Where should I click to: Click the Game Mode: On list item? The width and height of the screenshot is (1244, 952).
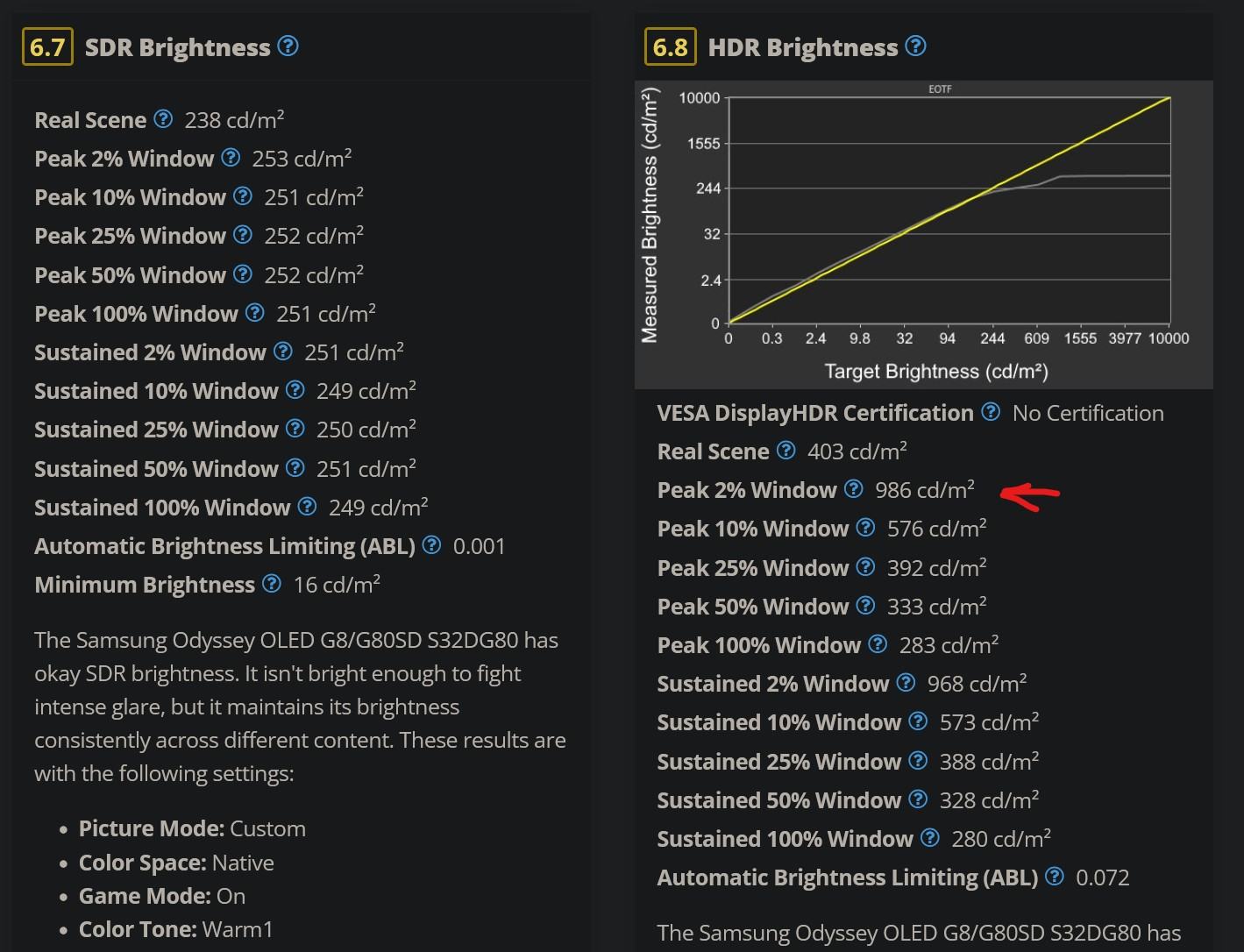[162, 896]
